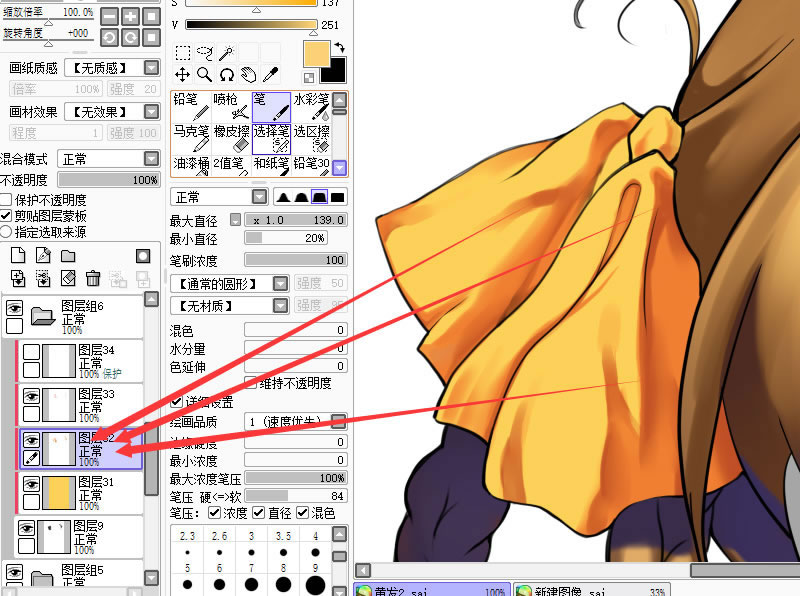
Task: Select the hand pan tool
Action: tap(248, 75)
